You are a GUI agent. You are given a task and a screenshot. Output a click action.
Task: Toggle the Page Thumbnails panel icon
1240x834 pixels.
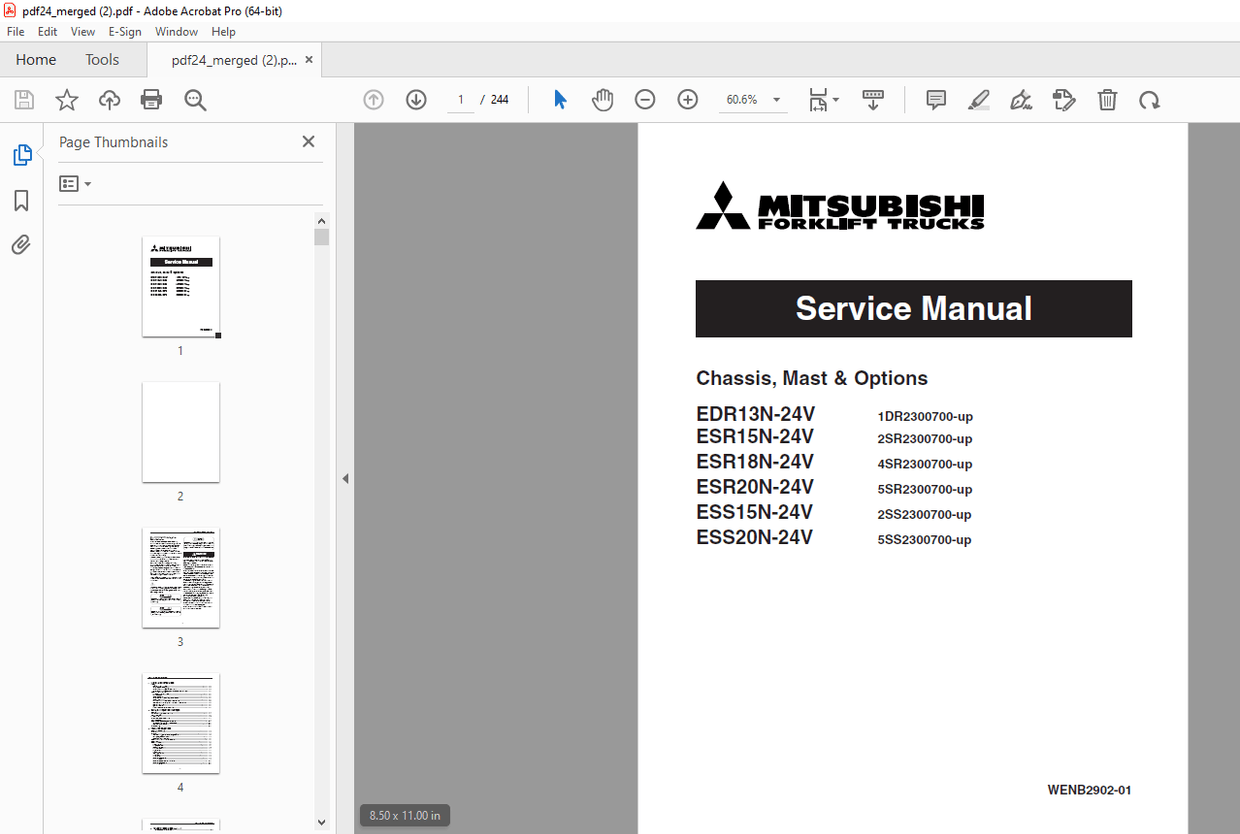[21, 155]
